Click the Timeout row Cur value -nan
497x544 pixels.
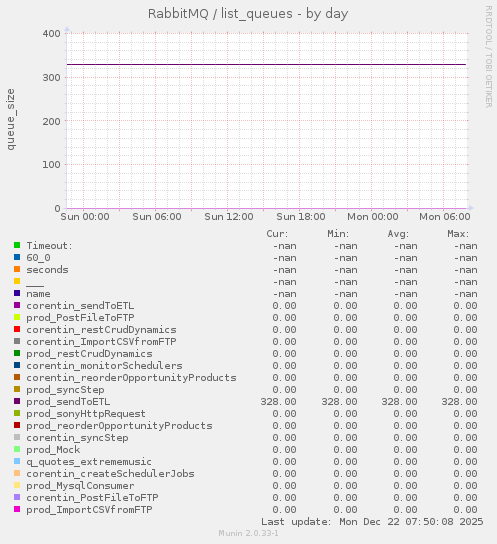(285, 246)
